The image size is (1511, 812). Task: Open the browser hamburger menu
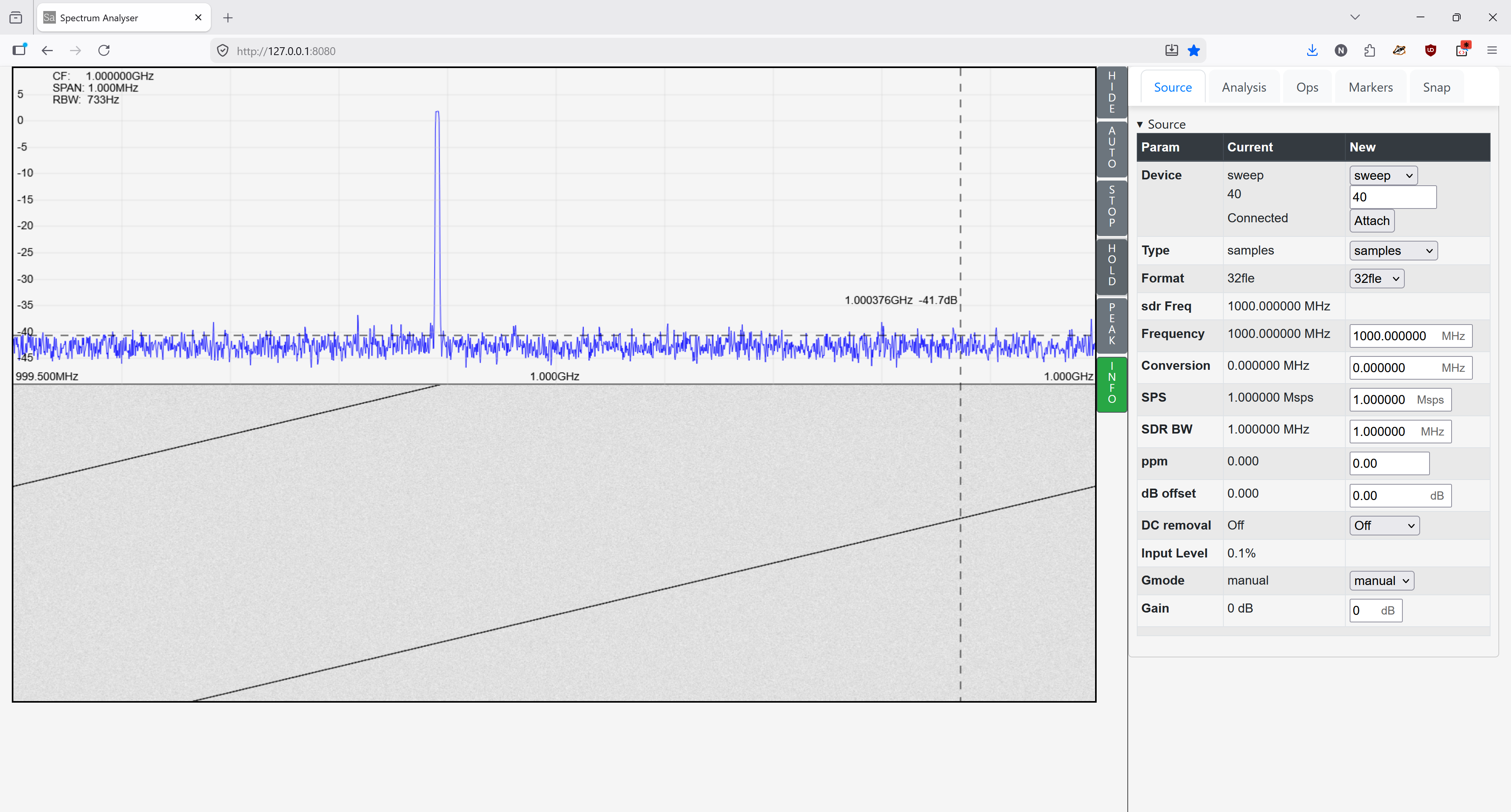(x=1492, y=50)
